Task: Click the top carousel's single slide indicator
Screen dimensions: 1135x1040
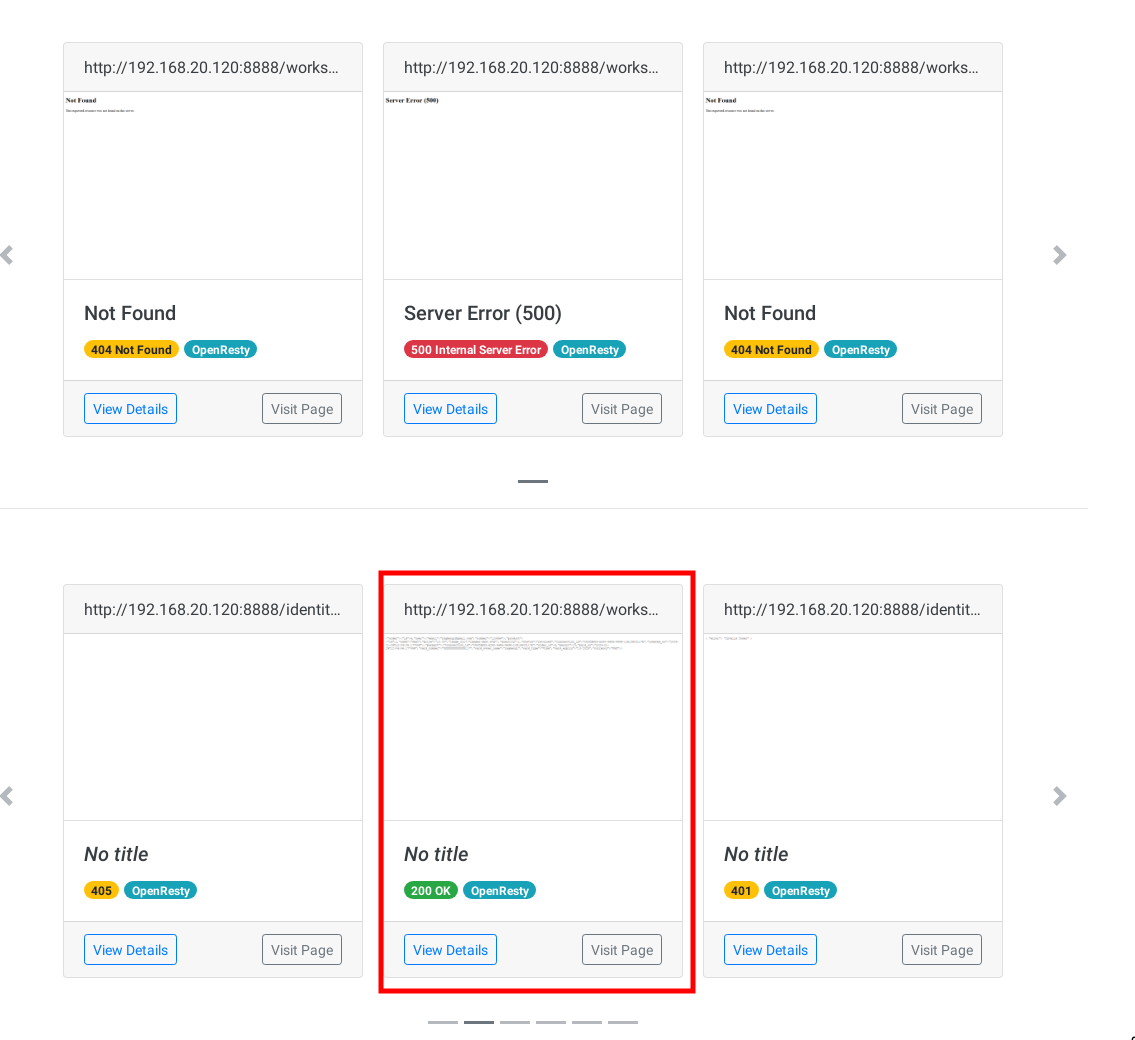Action: tap(533, 481)
